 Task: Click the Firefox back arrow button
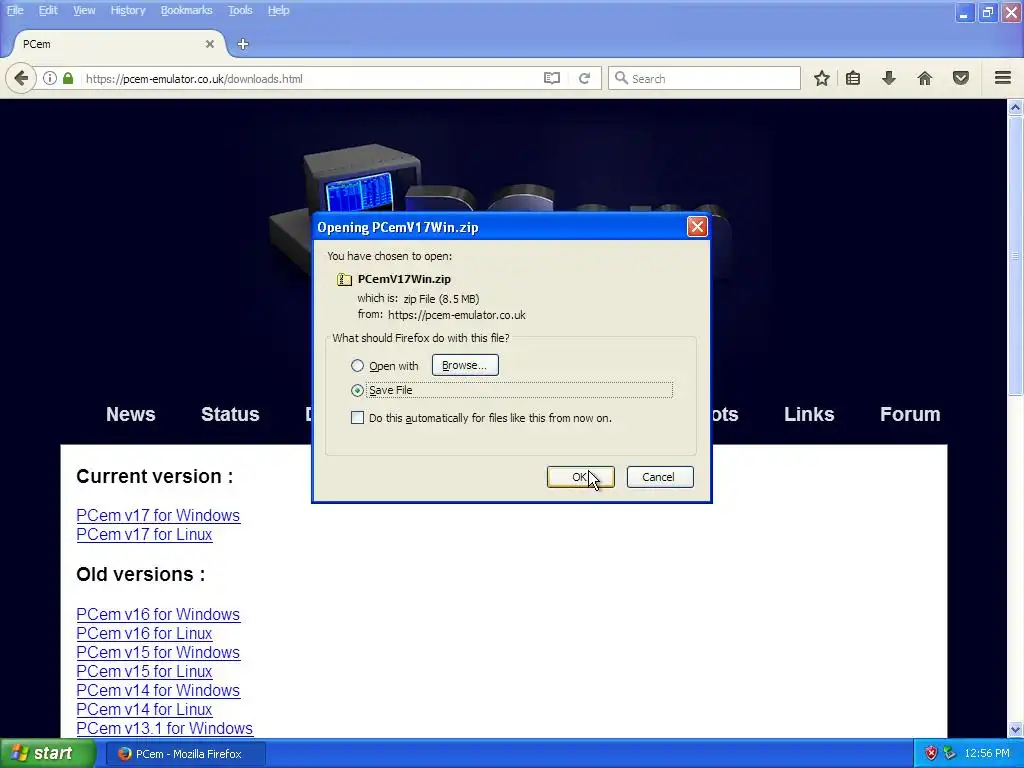(21, 78)
